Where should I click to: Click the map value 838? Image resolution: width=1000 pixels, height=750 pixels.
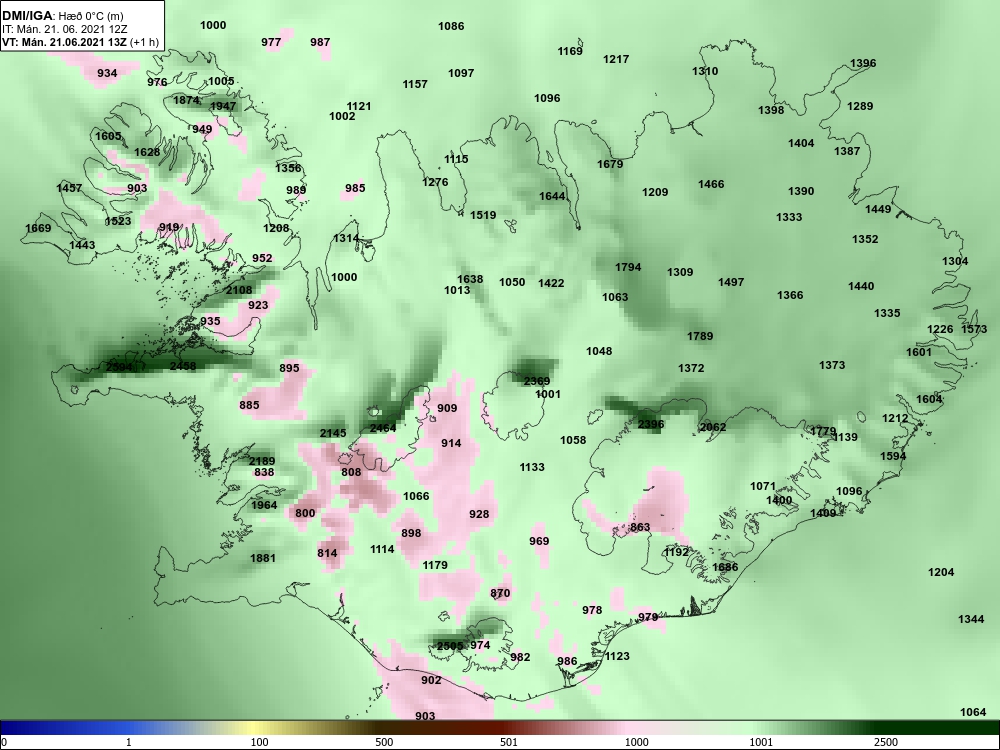(x=264, y=473)
